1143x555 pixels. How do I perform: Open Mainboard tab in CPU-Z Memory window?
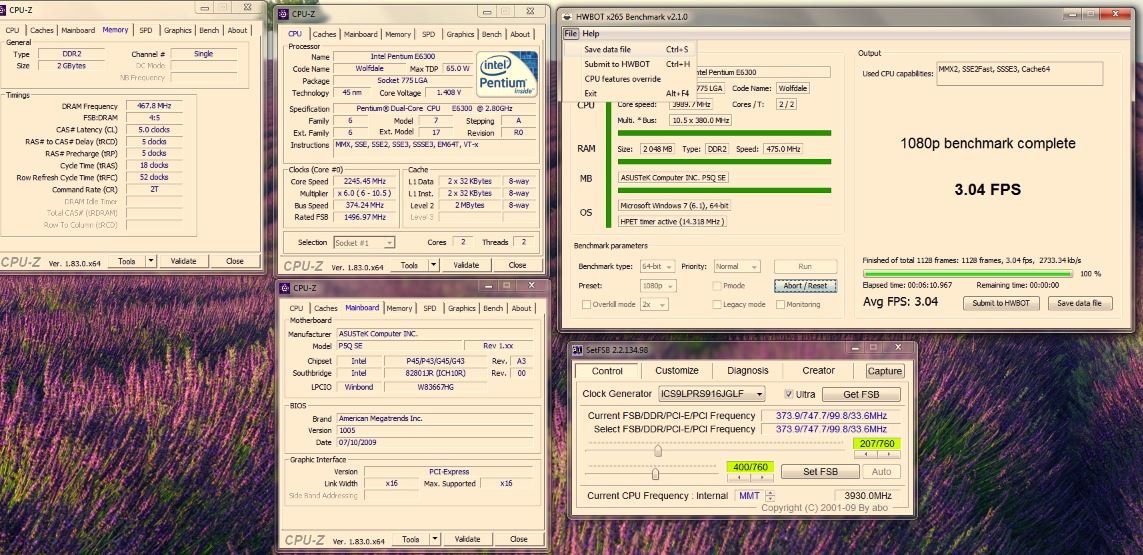(x=78, y=31)
